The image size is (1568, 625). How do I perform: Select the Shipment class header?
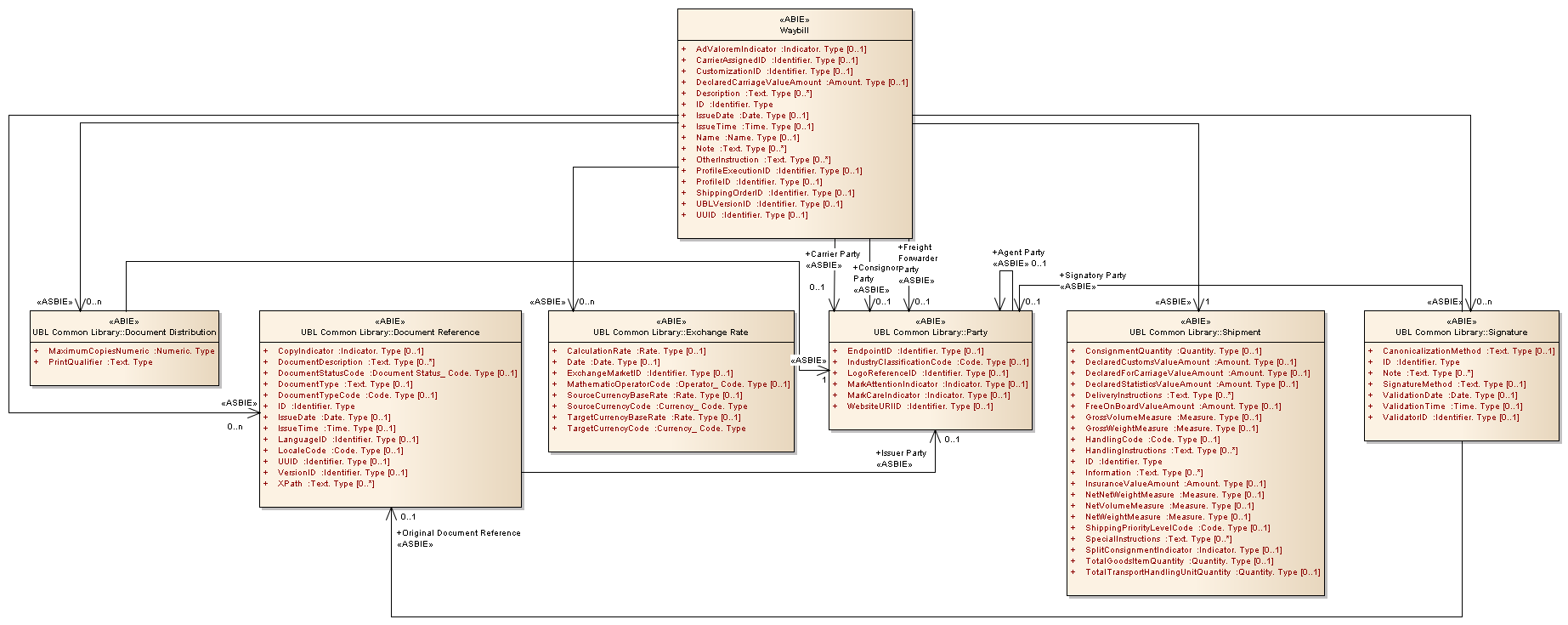(1194, 332)
